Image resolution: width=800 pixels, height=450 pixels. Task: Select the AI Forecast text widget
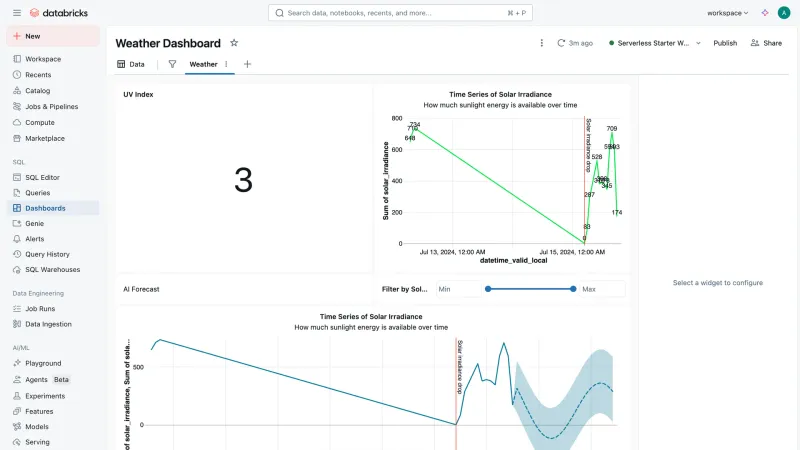click(244, 289)
